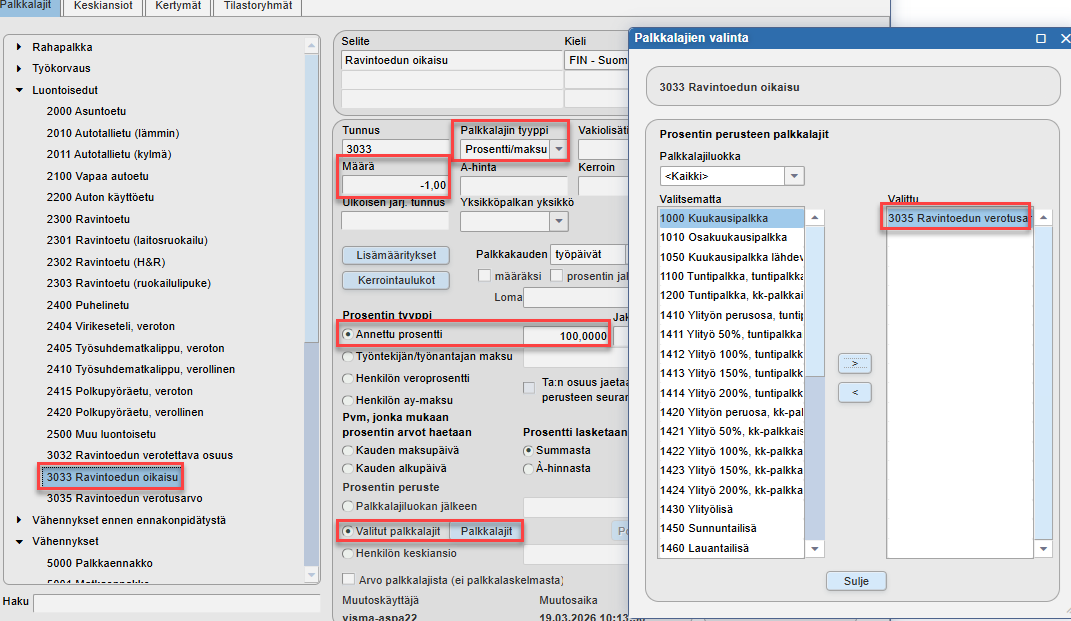Screen dimensions: 1071x621
Task: Click tree panel scroll-down arrow
Action: click(311, 575)
